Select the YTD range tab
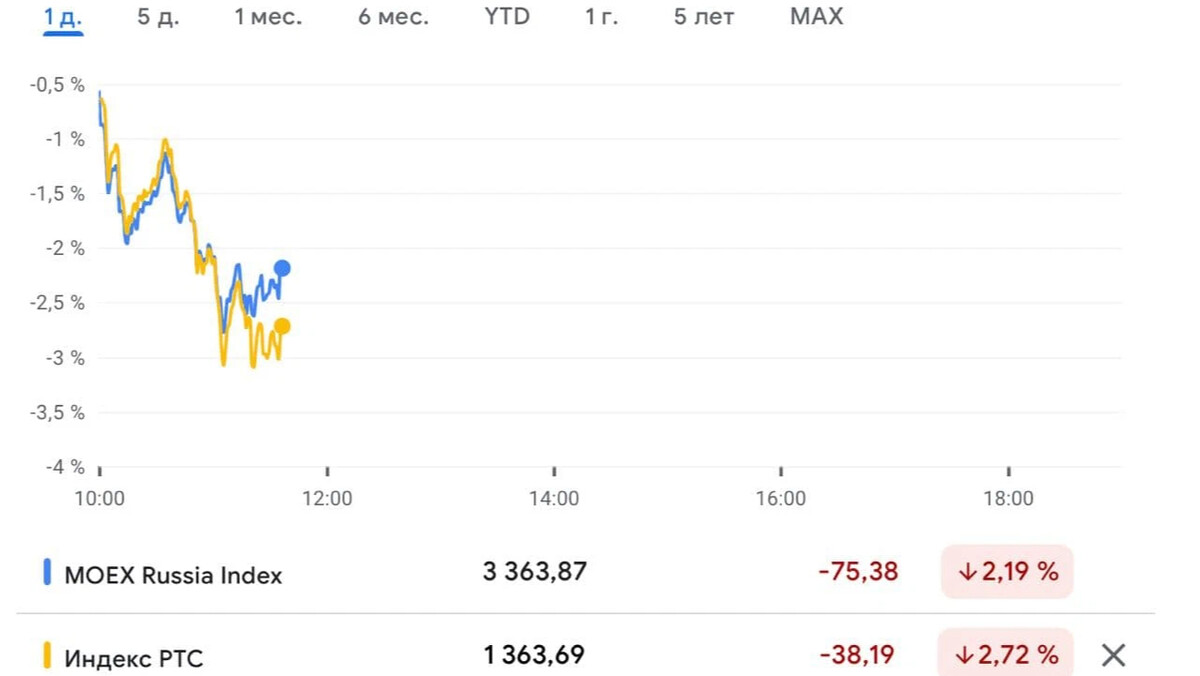 507,17
